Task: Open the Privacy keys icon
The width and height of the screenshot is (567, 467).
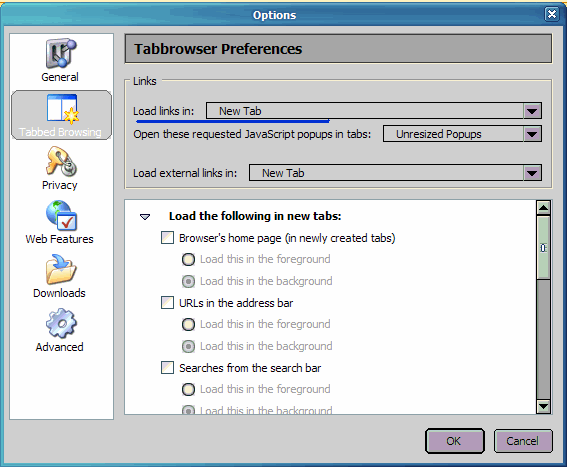Action: click(61, 161)
